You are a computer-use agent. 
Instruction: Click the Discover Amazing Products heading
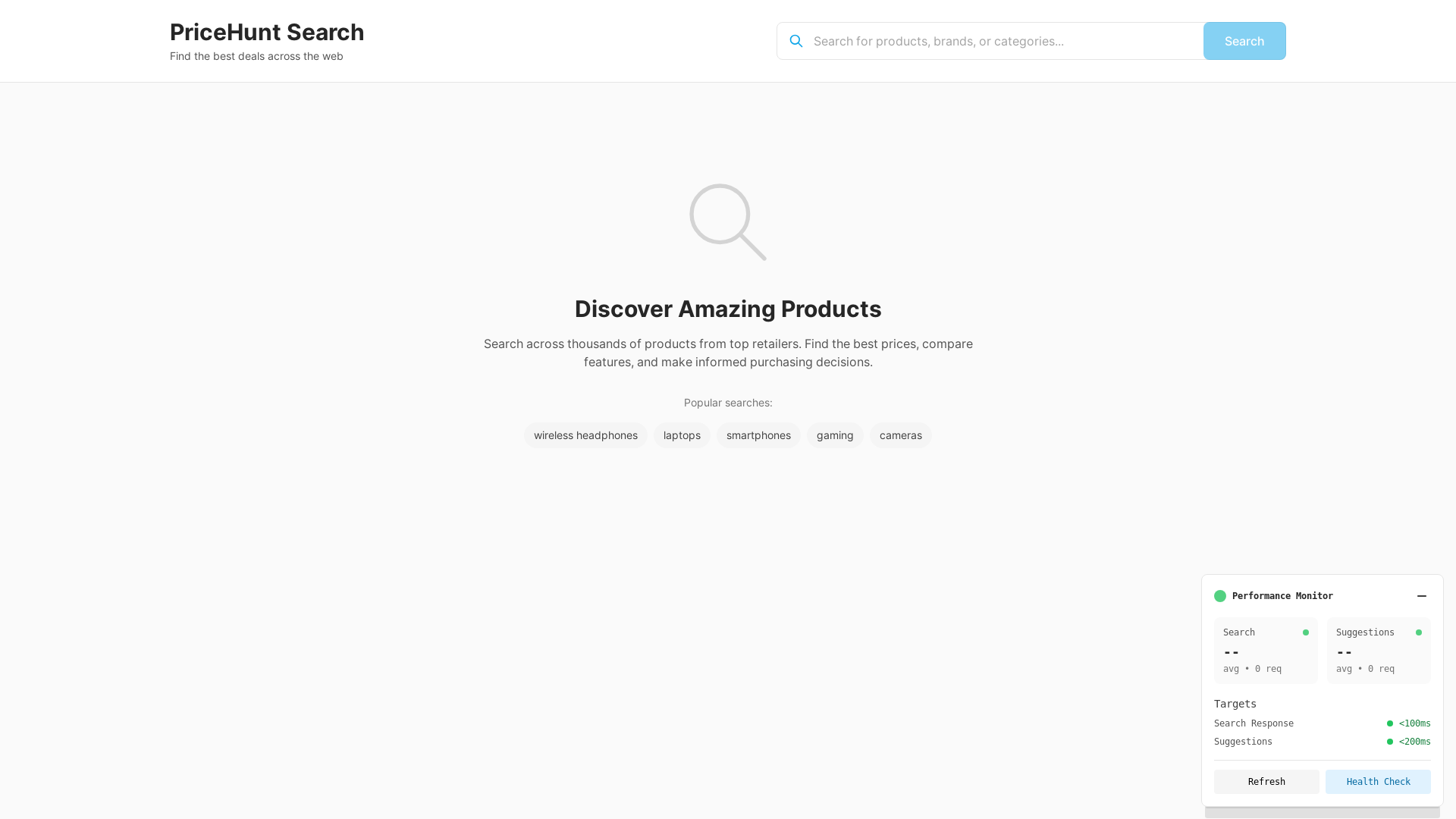728,309
